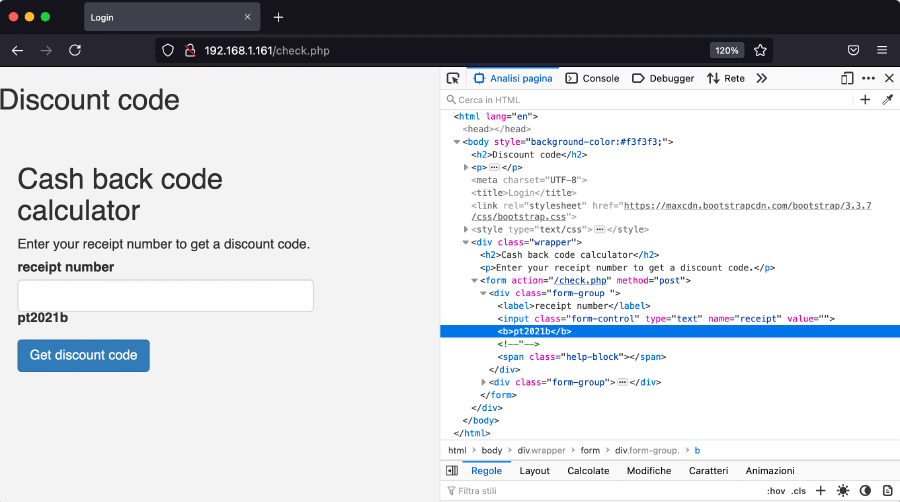
Task: Click the print media simulation icon
Action: pyautogui.click(x=887, y=491)
